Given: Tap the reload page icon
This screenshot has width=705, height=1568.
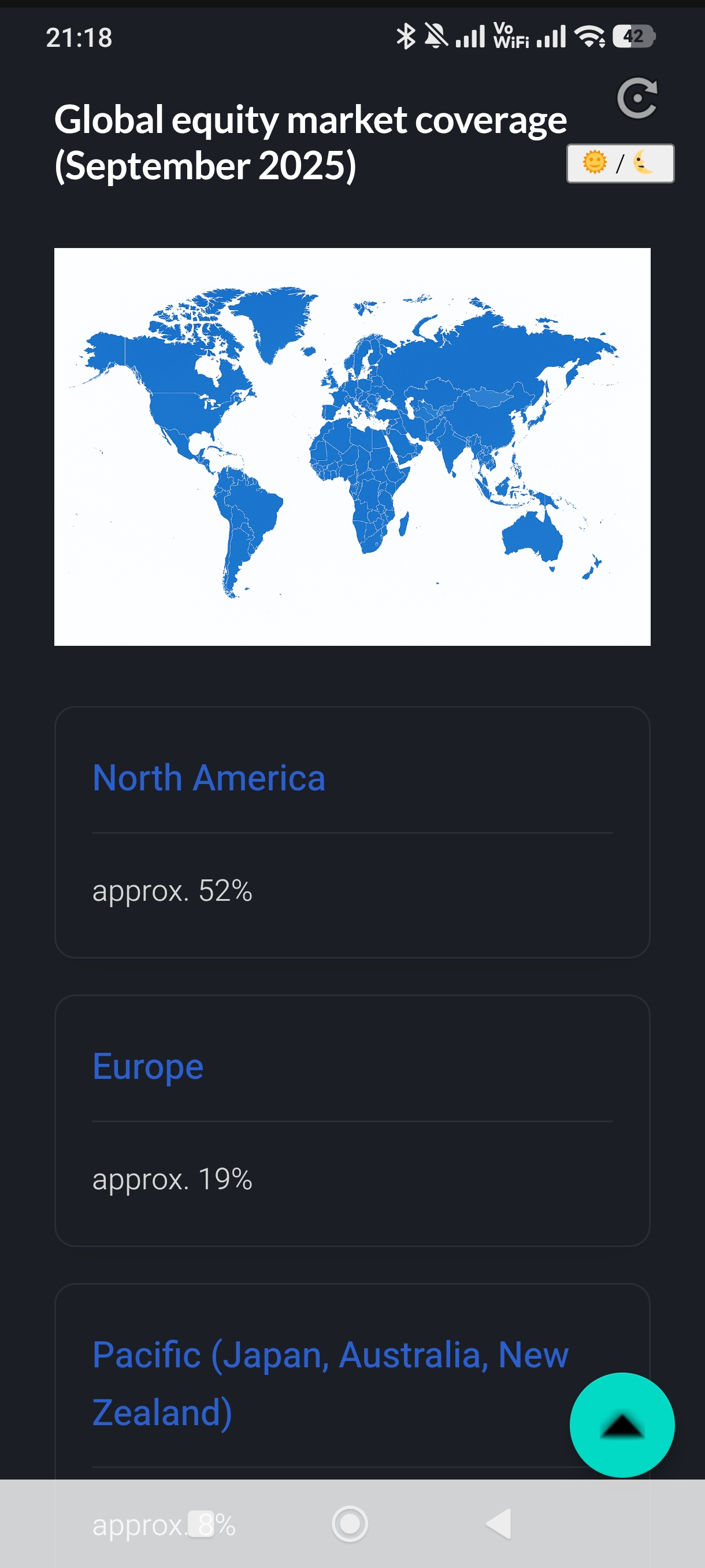Looking at the screenshot, I should (637, 98).
